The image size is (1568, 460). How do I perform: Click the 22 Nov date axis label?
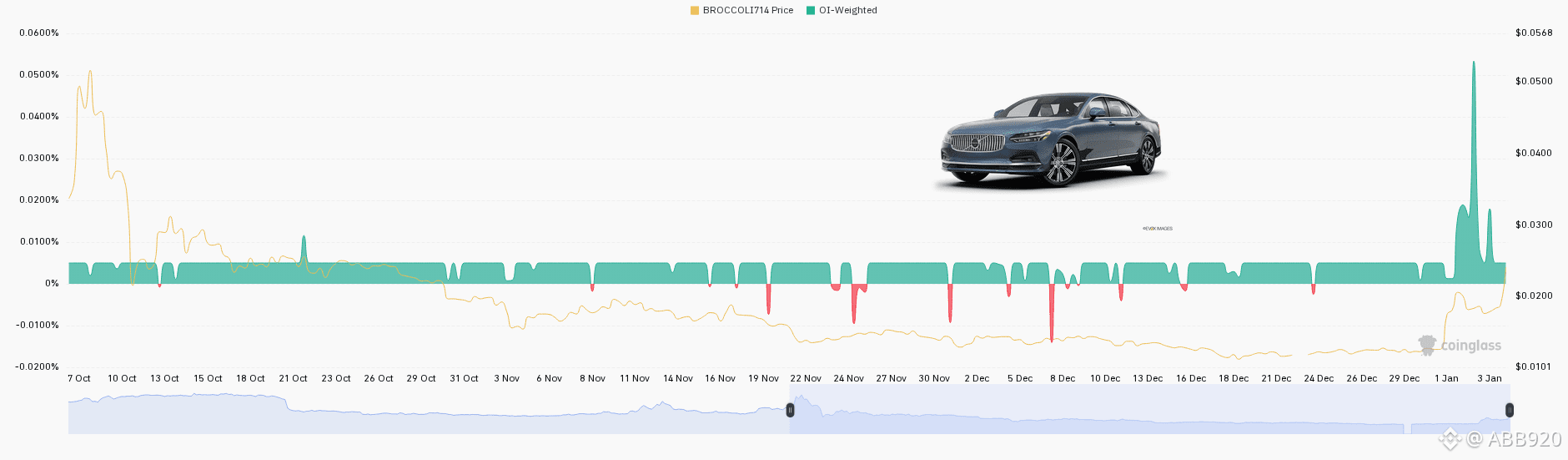[x=806, y=378]
